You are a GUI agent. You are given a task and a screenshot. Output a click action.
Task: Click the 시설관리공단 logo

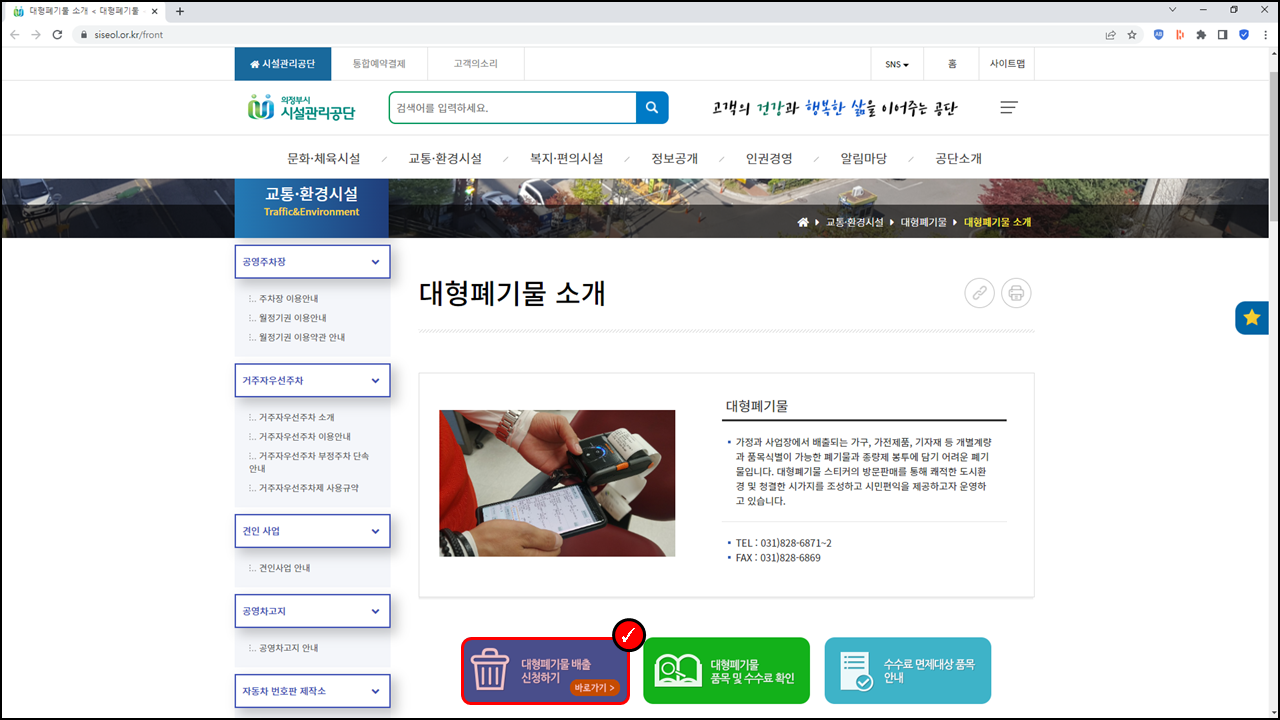point(301,107)
